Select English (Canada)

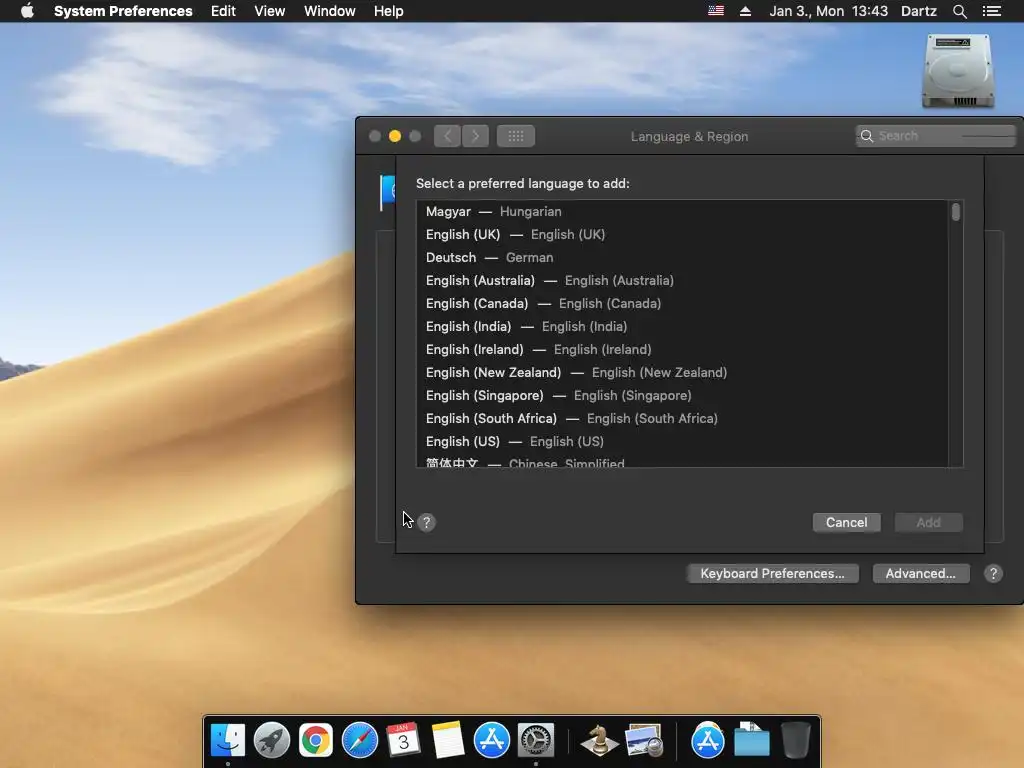point(682,304)
